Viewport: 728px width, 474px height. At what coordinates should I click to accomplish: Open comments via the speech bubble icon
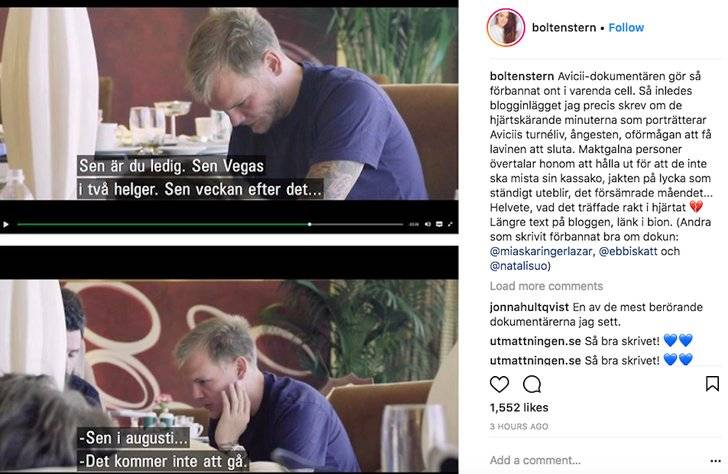532,384
